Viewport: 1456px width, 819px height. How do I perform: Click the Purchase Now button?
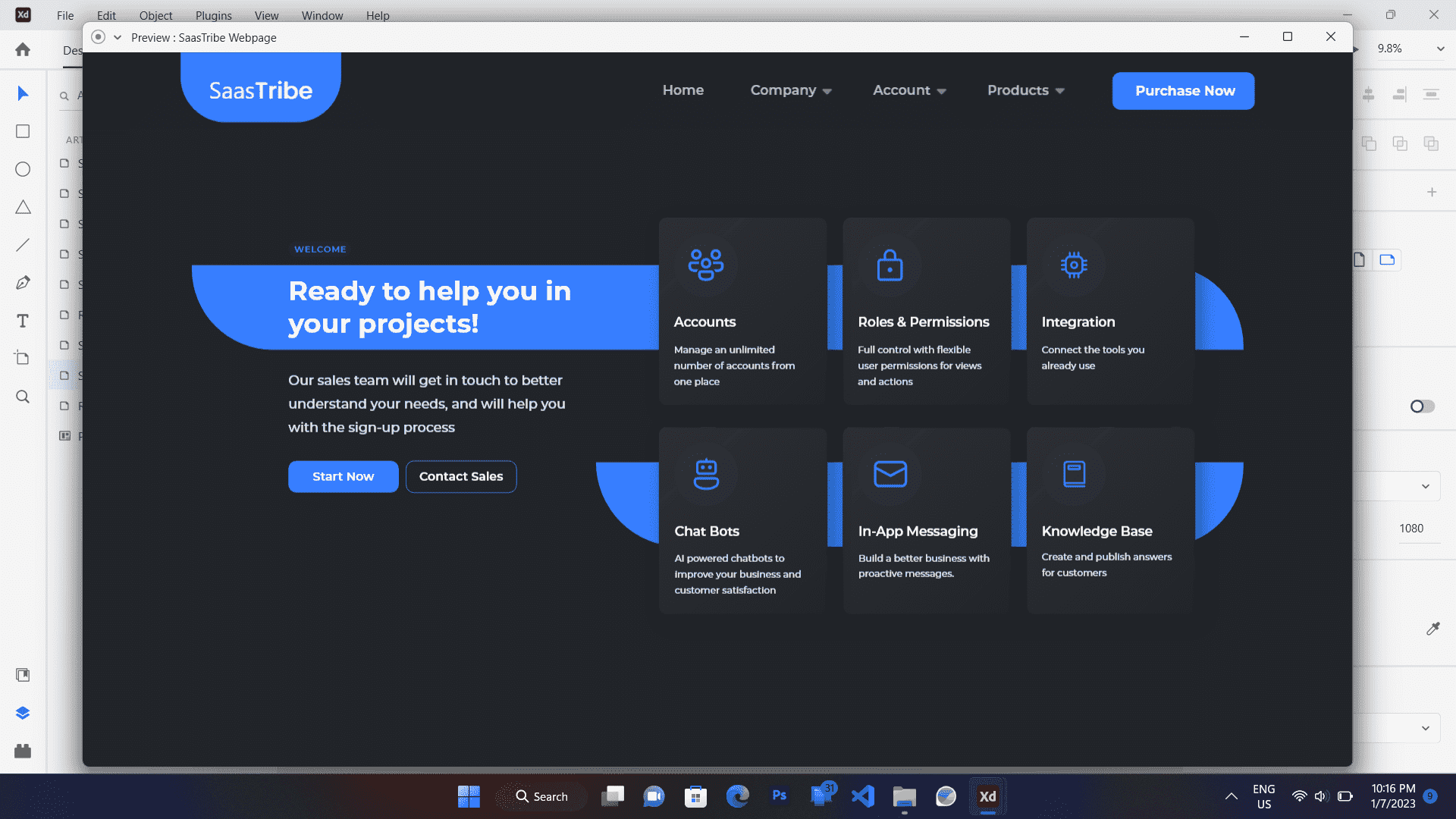1183,91
